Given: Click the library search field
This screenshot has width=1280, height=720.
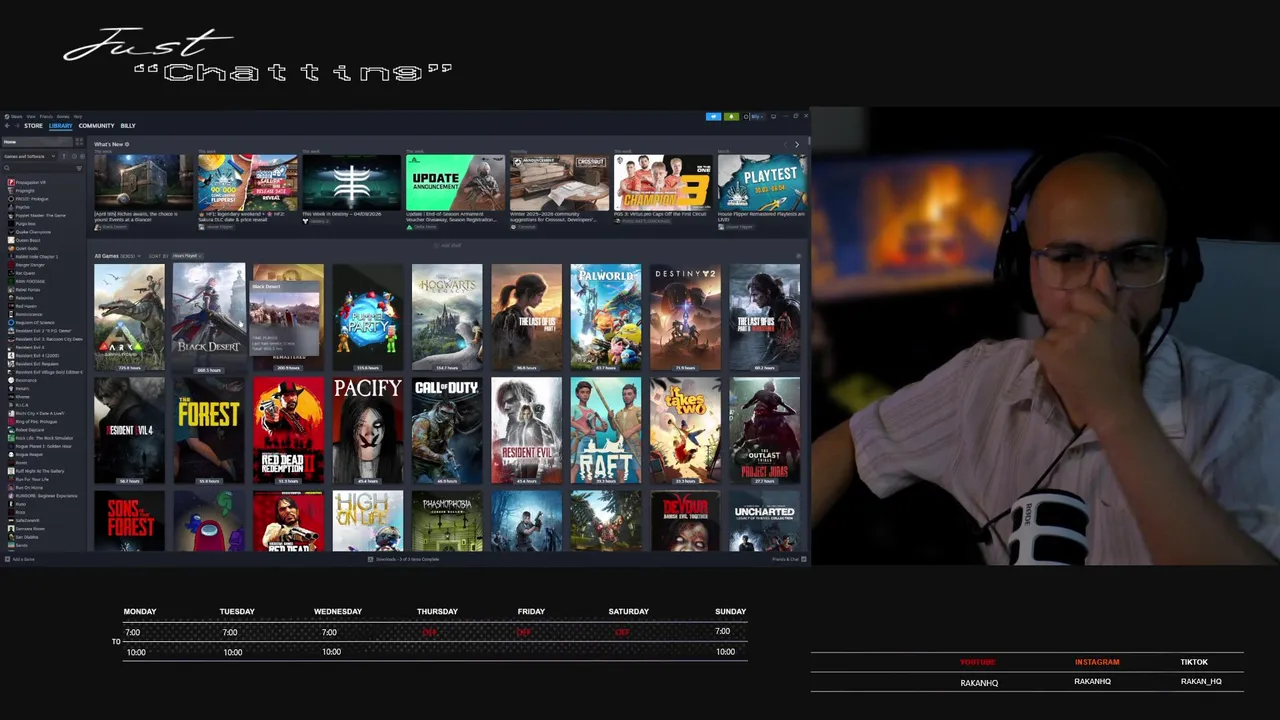Looking at the screenshot, I should tap(38, 168).
